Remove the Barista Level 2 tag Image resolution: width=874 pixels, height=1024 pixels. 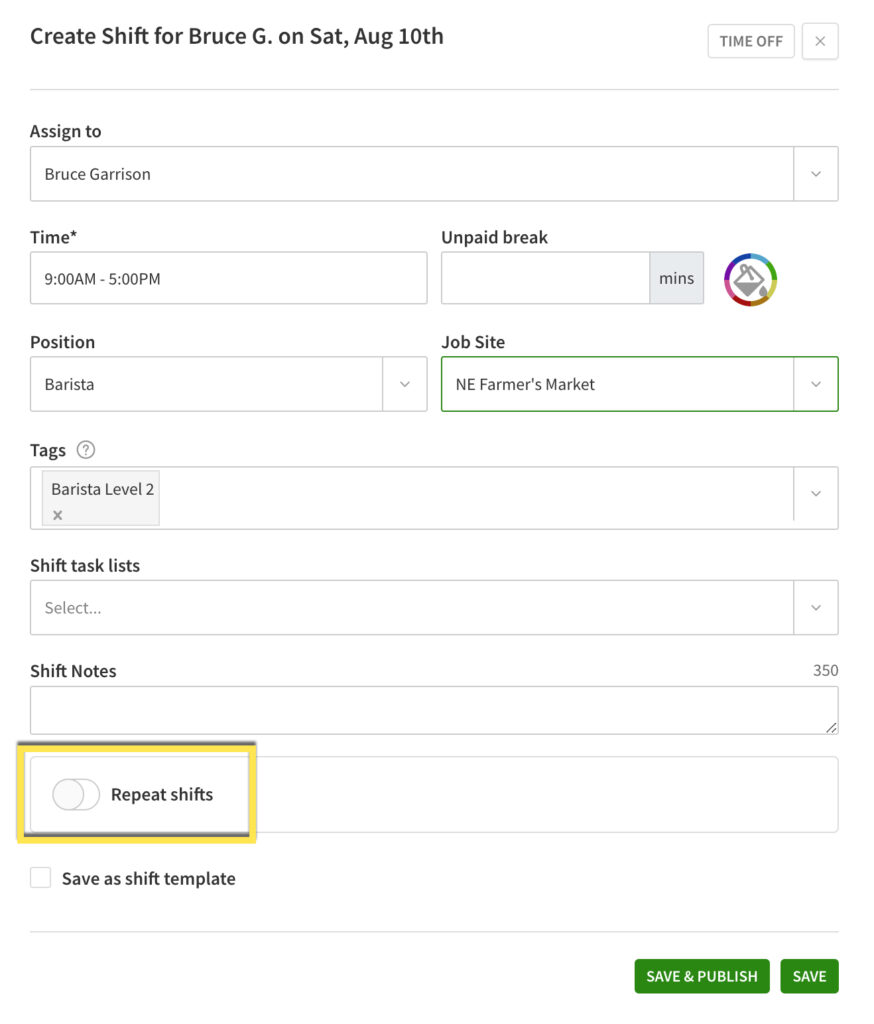click(x=58, y=515)
